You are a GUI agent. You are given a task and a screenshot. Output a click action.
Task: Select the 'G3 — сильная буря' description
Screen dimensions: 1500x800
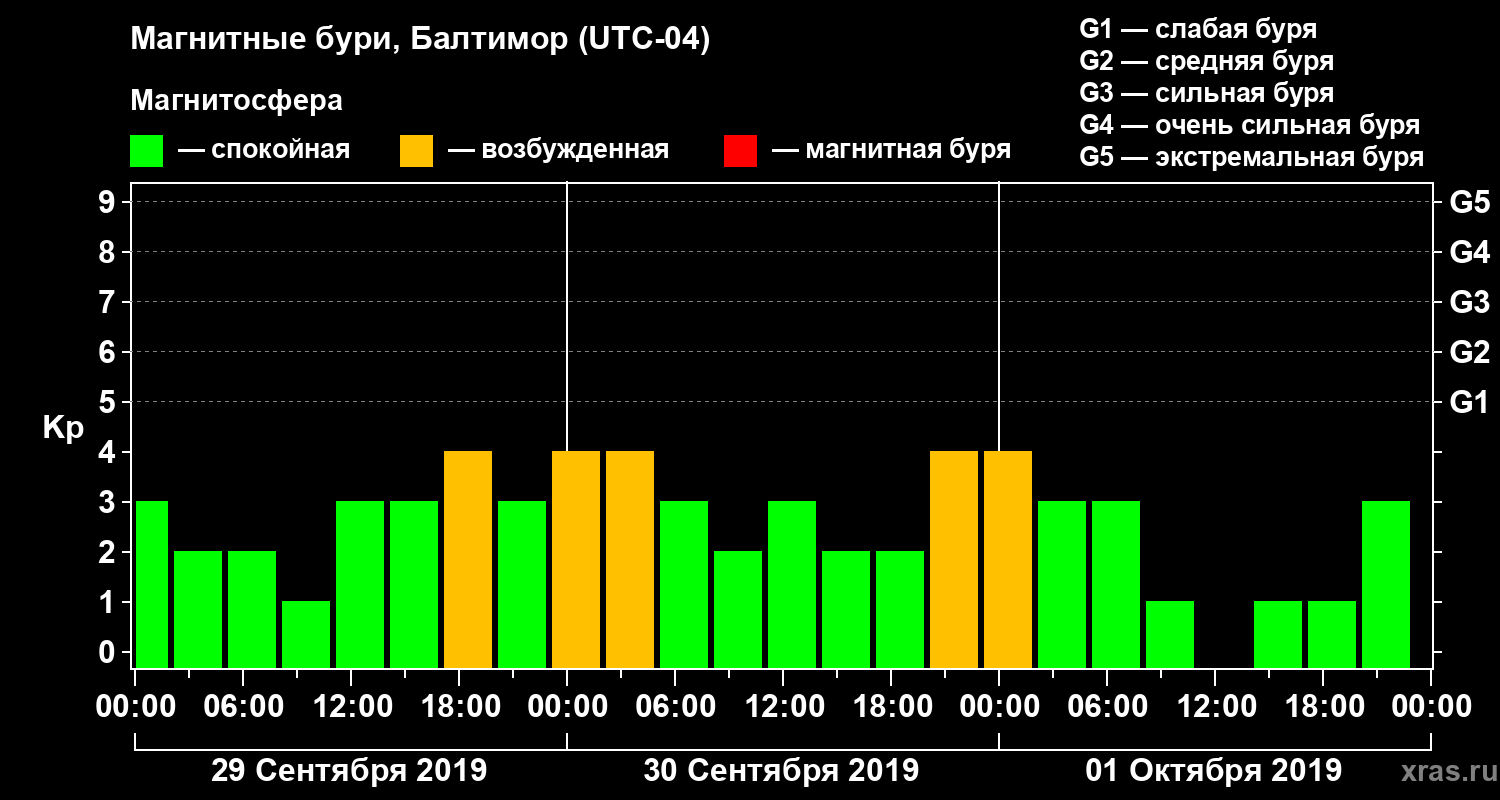pyautogui.click(x=1207, y=93)
